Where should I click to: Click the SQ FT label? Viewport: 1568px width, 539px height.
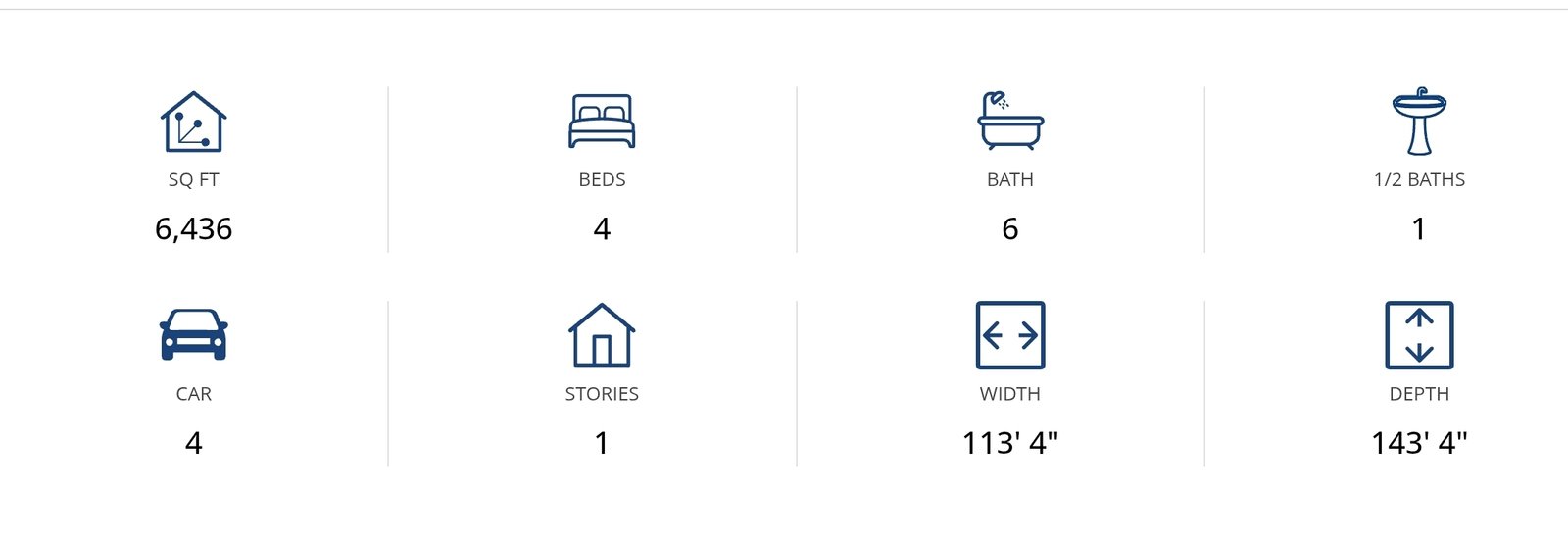pos(194,180)
